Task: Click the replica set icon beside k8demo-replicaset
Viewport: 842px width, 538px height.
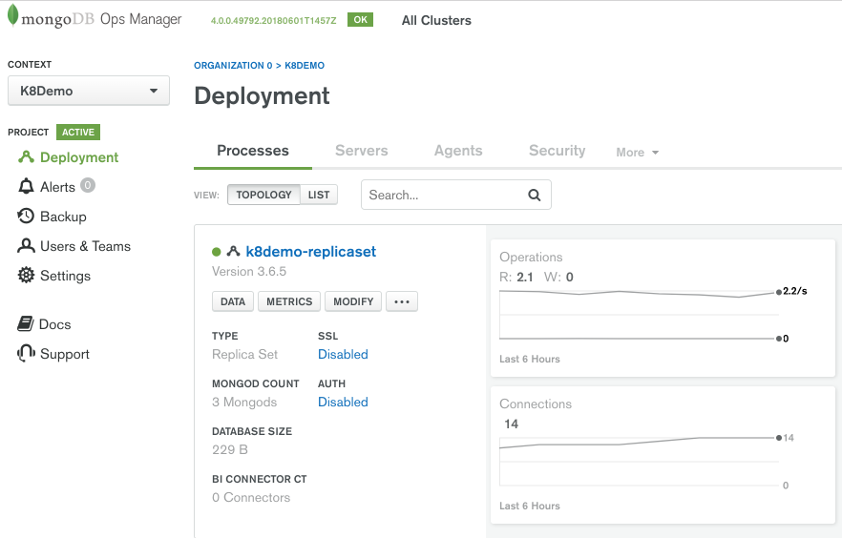Action: pyautogui.click(x=233, y=251)
